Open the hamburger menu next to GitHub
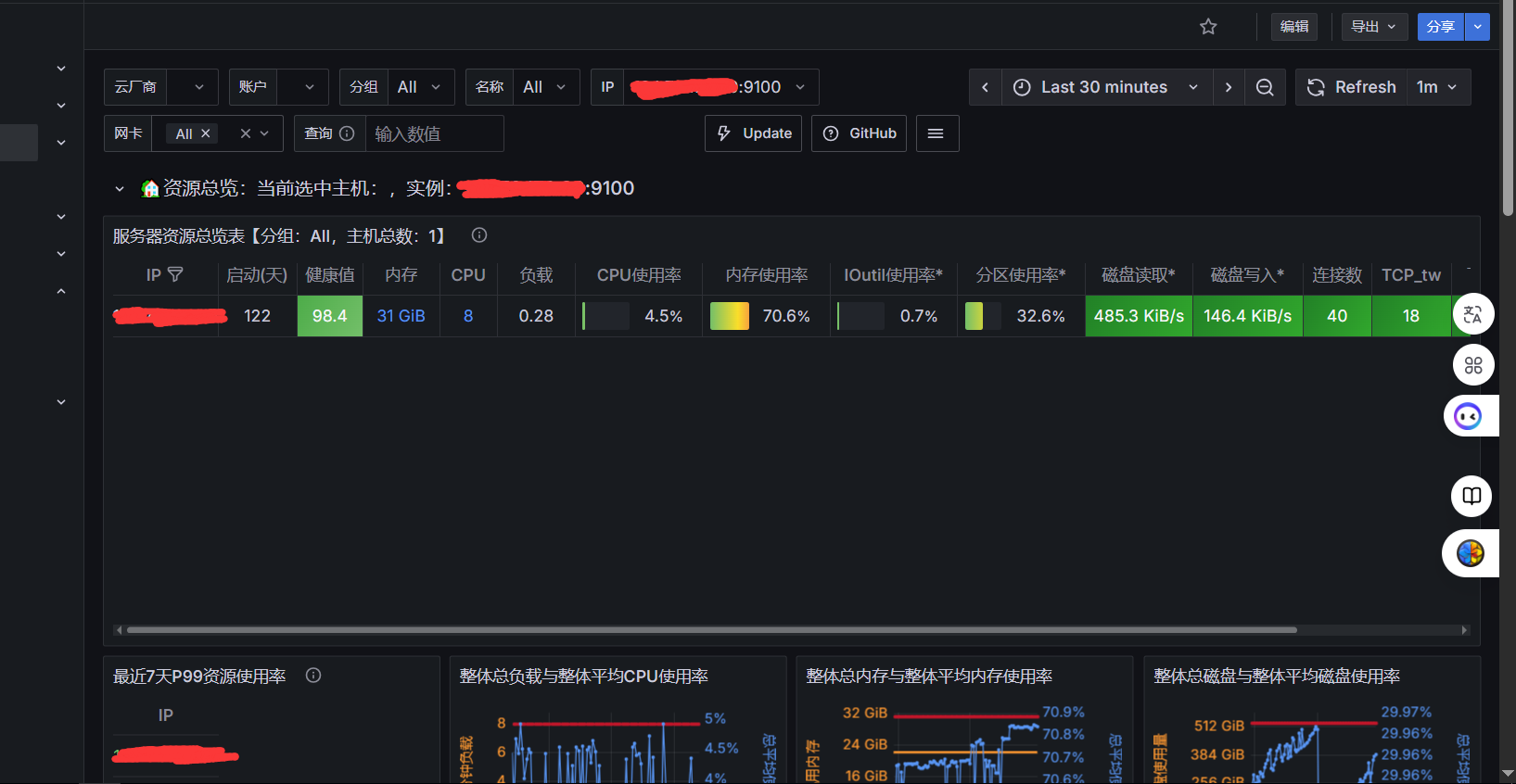The height and width of the screenshot is (784, 1516). (936, 133)
